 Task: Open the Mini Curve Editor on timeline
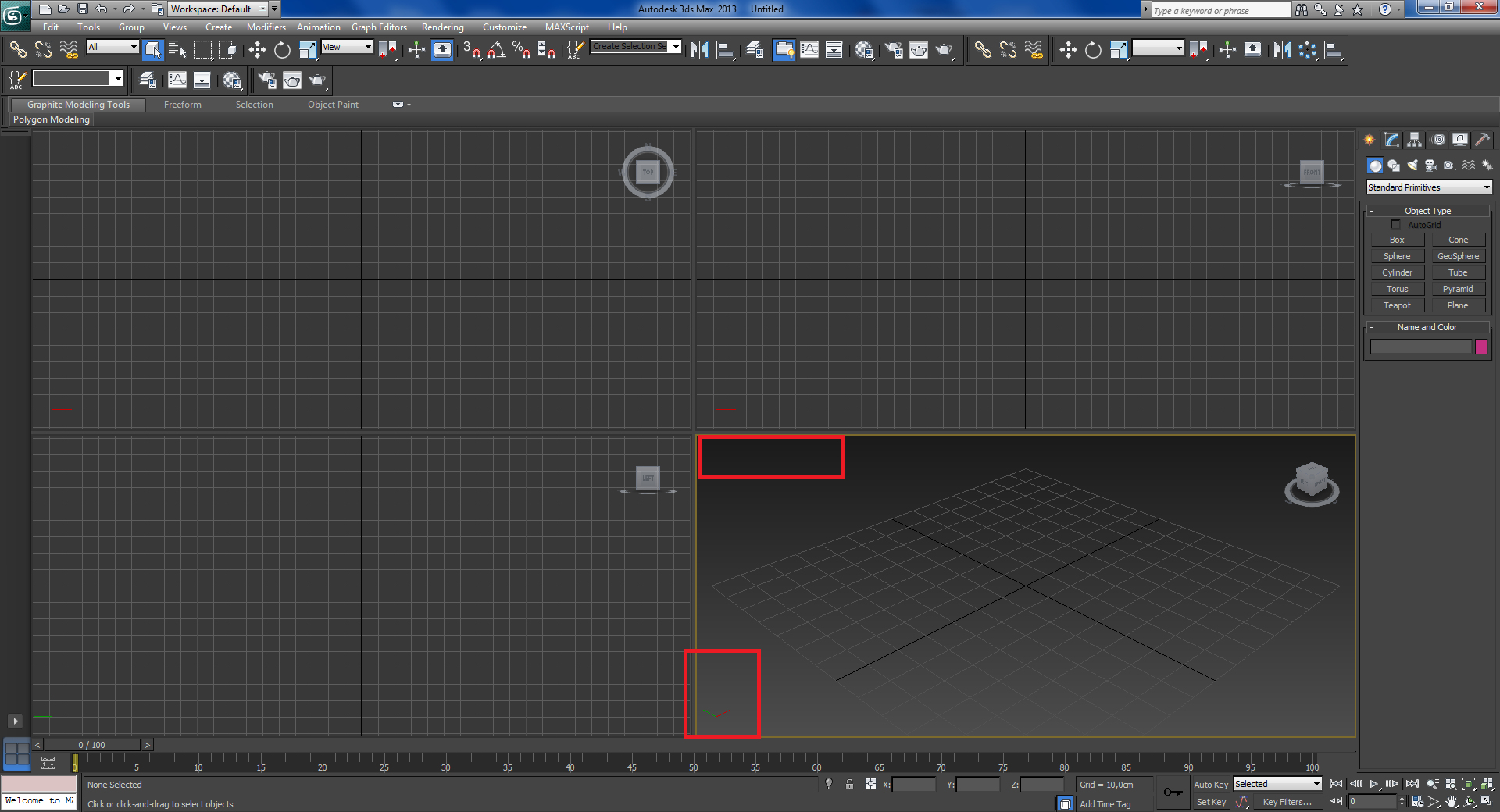48,763
